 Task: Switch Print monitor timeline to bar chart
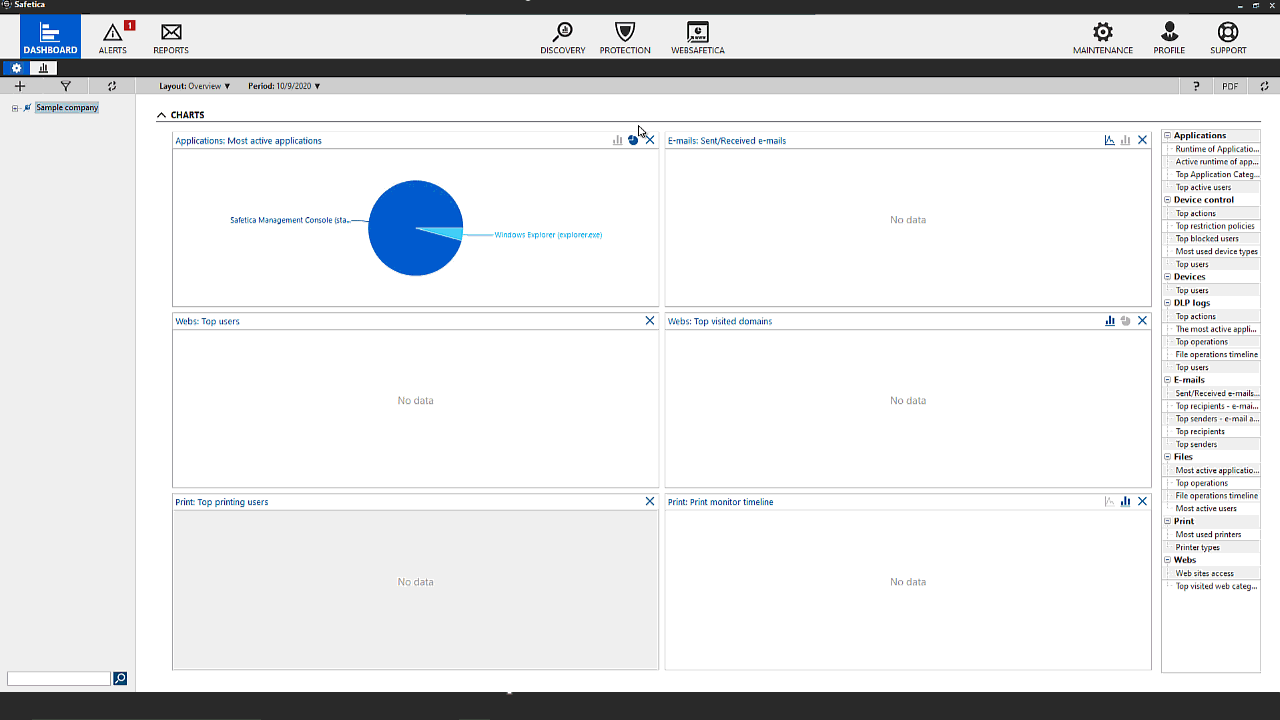[1124, 501]
